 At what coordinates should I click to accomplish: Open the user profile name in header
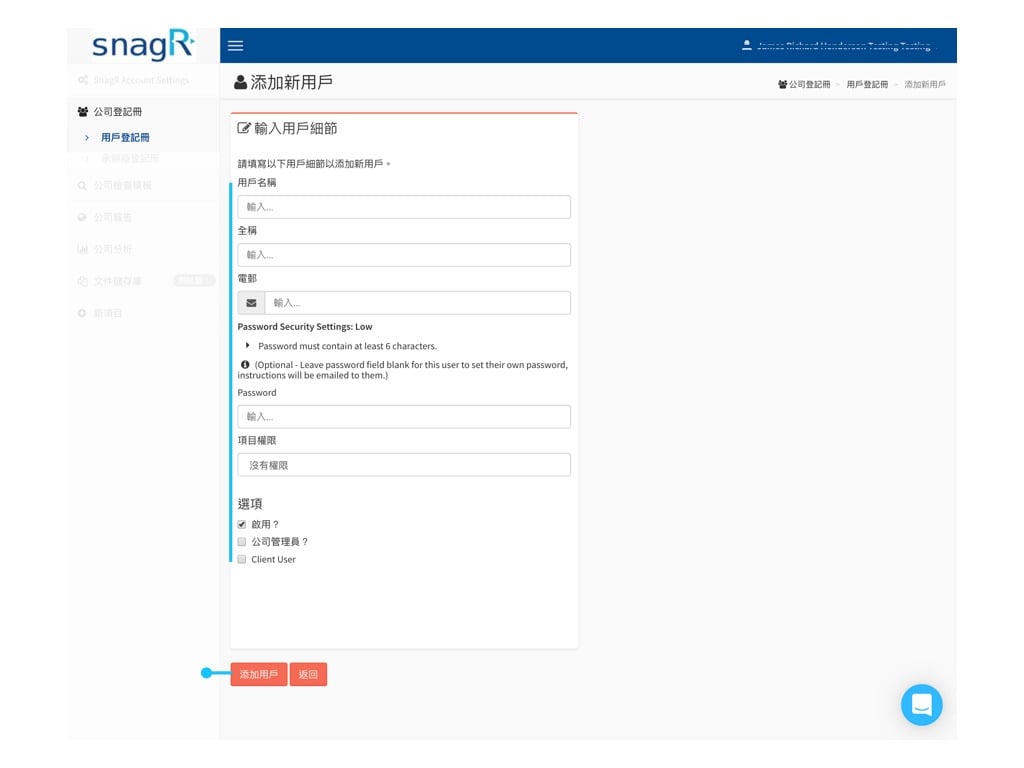pyautogui.click(x=843, y=46)
